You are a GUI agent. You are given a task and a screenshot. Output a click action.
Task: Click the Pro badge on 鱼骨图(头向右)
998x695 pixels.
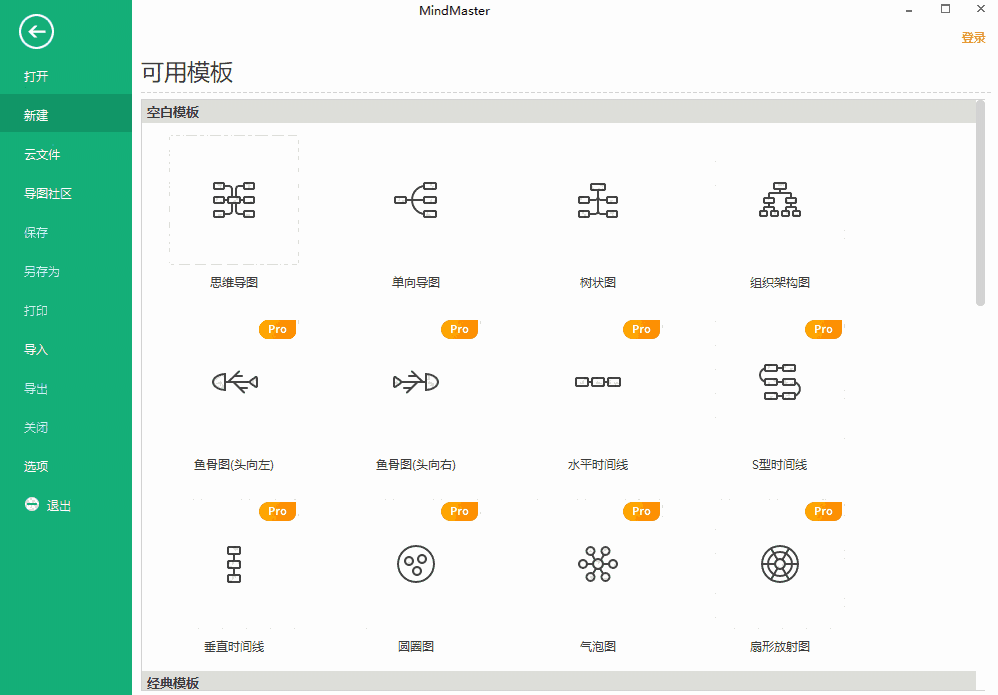[x=460, y=329]
